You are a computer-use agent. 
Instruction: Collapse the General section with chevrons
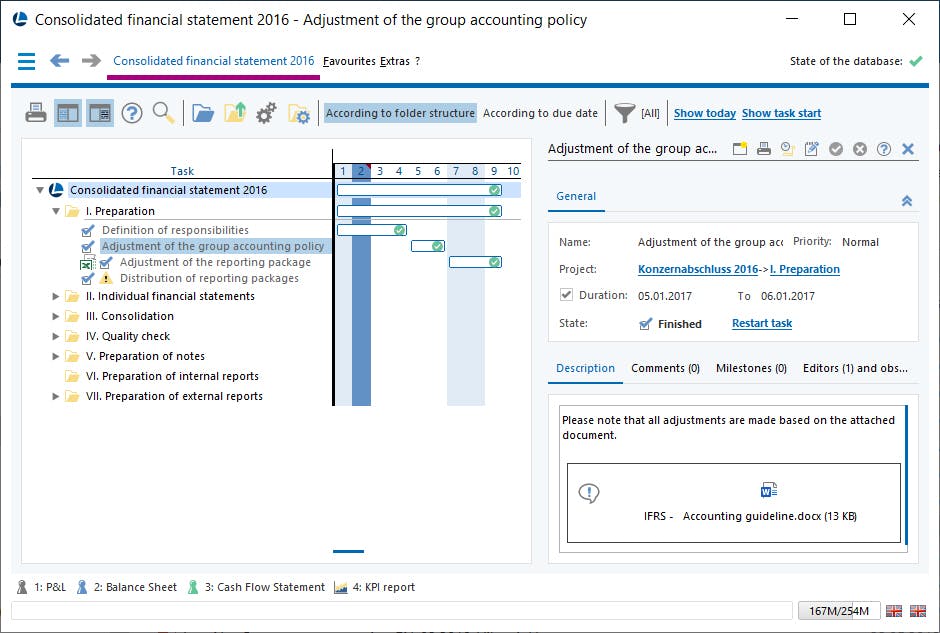coord(906,201)
